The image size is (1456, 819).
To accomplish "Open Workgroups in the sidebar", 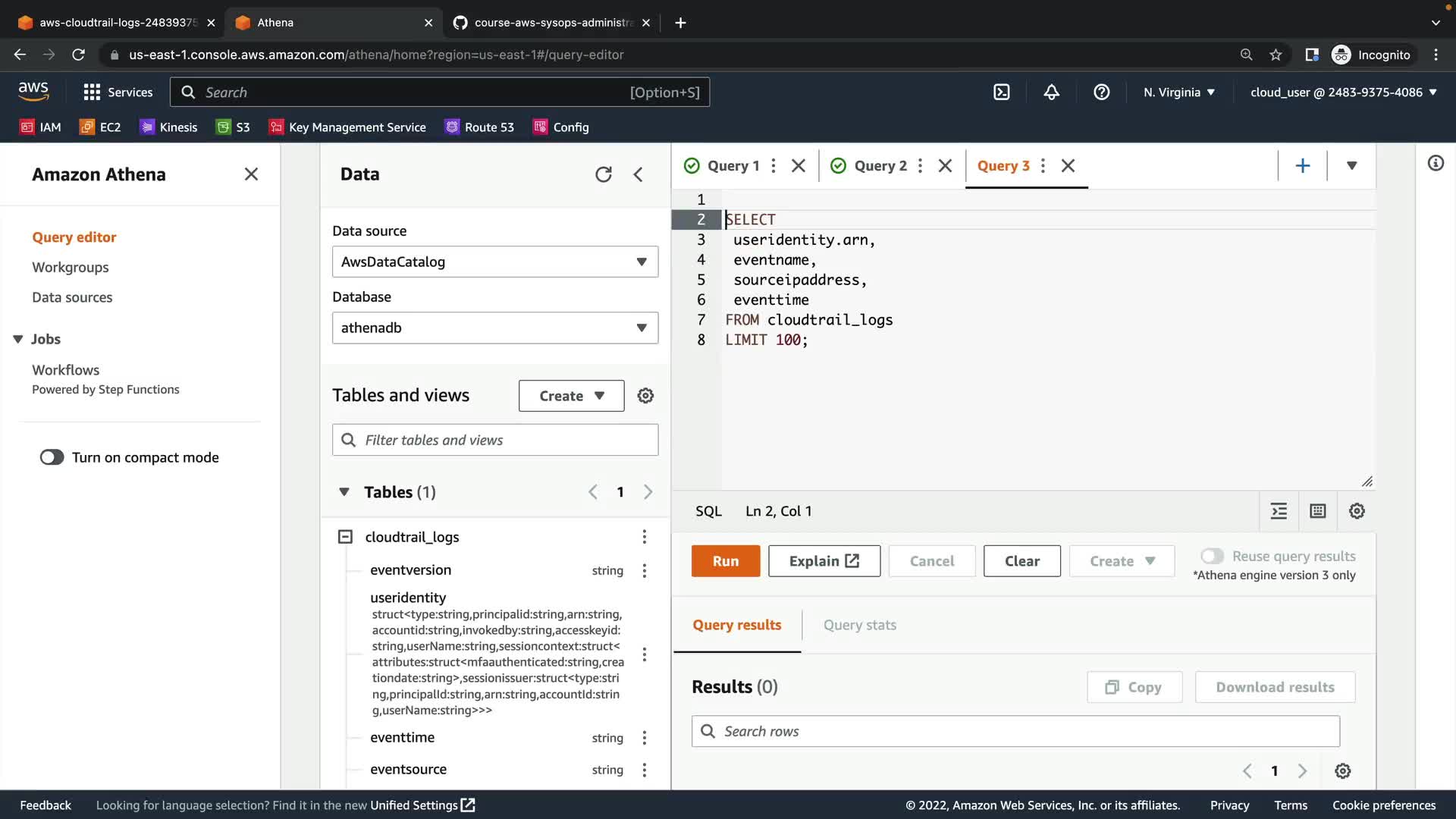I will [70, 267].
